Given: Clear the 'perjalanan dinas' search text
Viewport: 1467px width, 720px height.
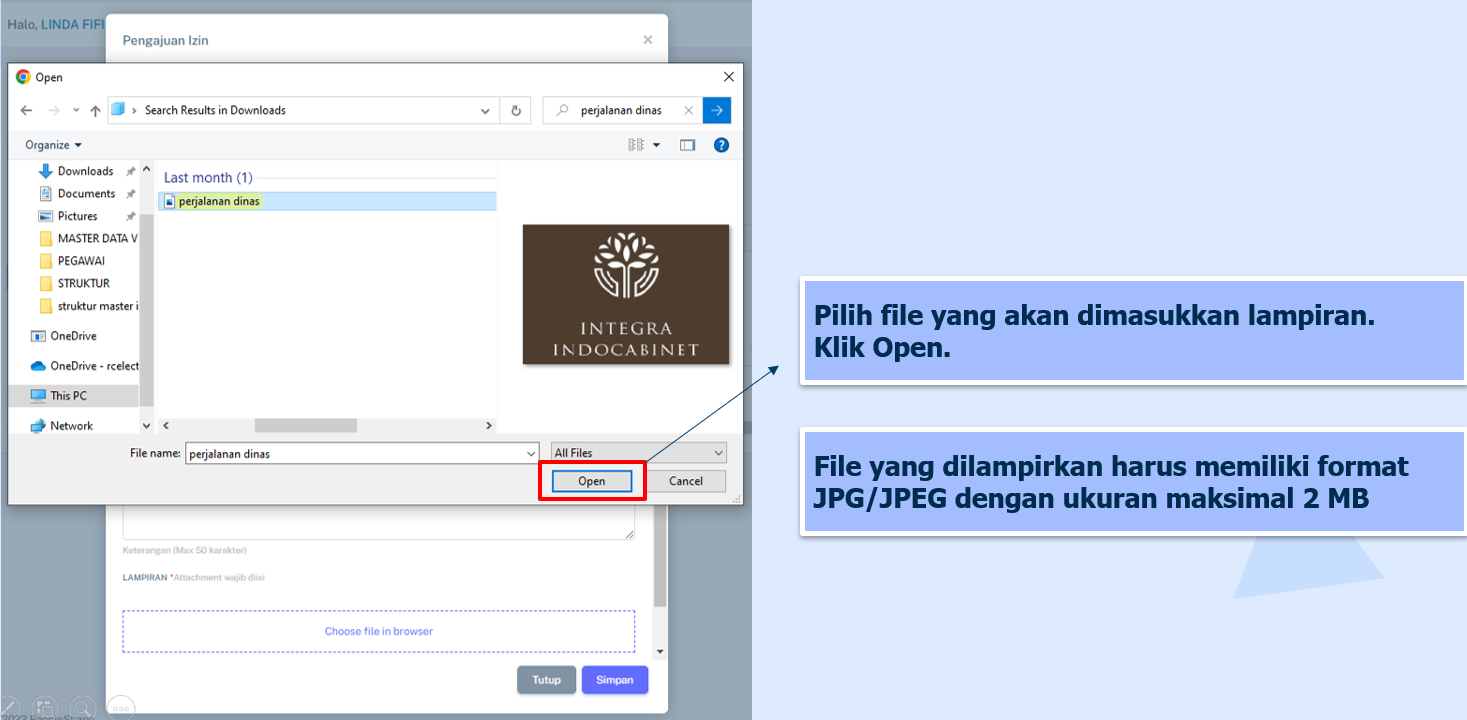Looking at the screenshot, I should 688,111.
